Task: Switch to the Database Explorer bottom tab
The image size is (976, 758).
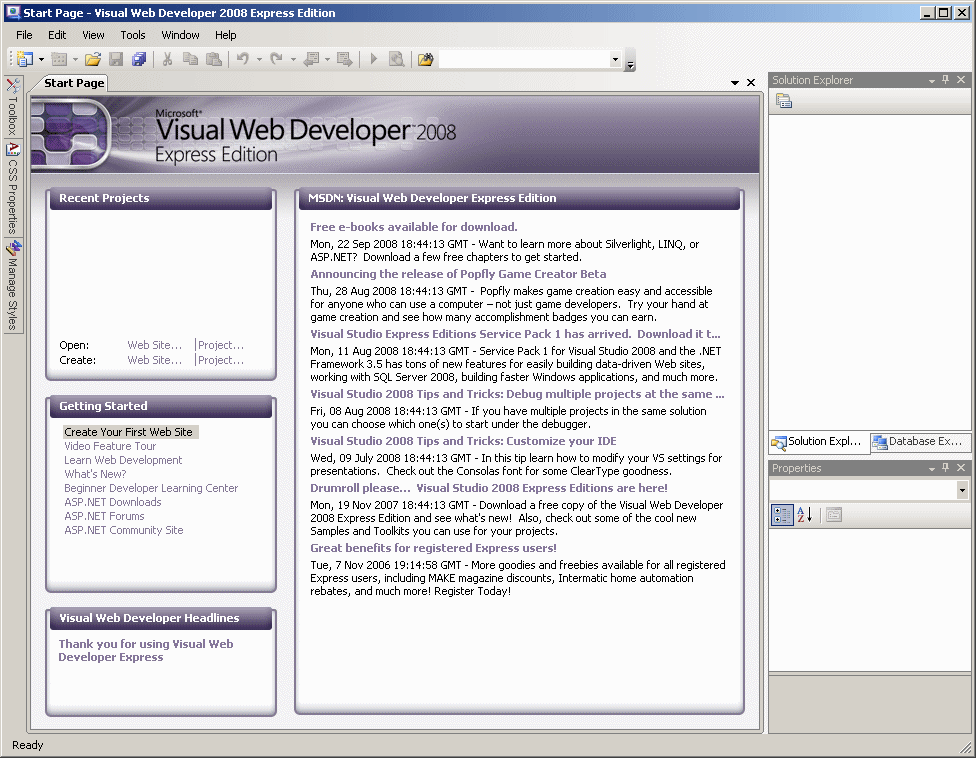Action: 919,441
